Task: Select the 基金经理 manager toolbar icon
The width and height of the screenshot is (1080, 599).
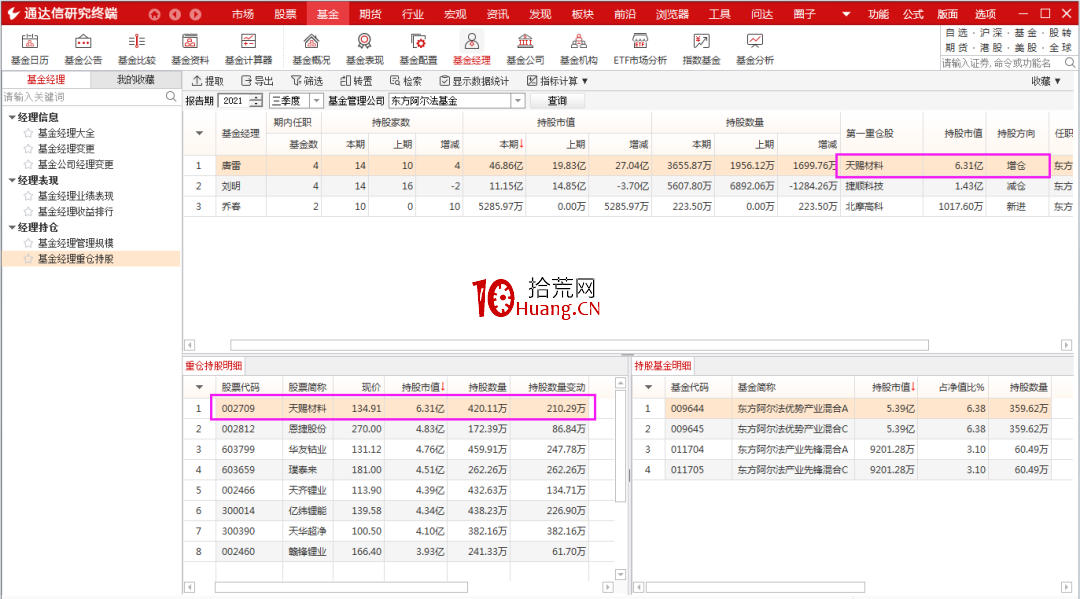Action: [471, 50]
